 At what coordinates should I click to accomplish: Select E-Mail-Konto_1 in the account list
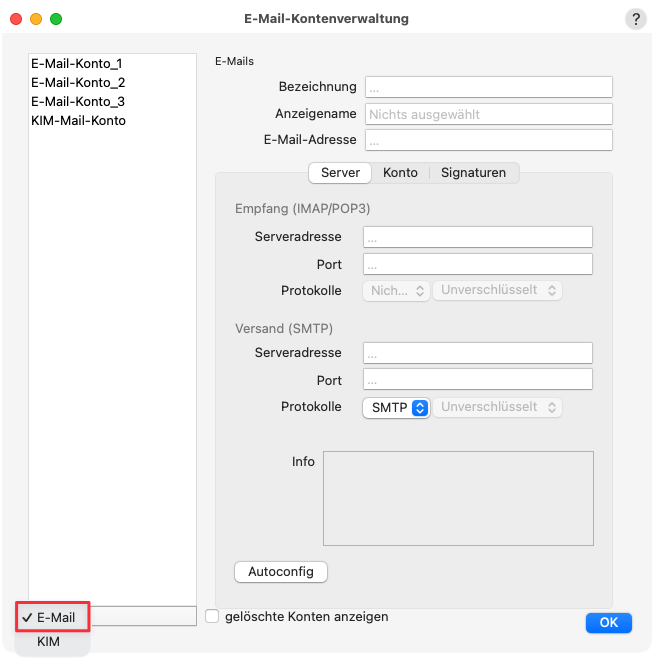77,64
